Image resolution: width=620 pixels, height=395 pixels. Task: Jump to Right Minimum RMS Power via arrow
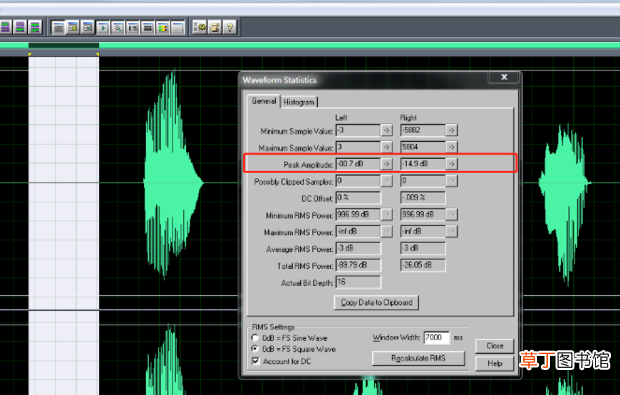tap(452, 214)
